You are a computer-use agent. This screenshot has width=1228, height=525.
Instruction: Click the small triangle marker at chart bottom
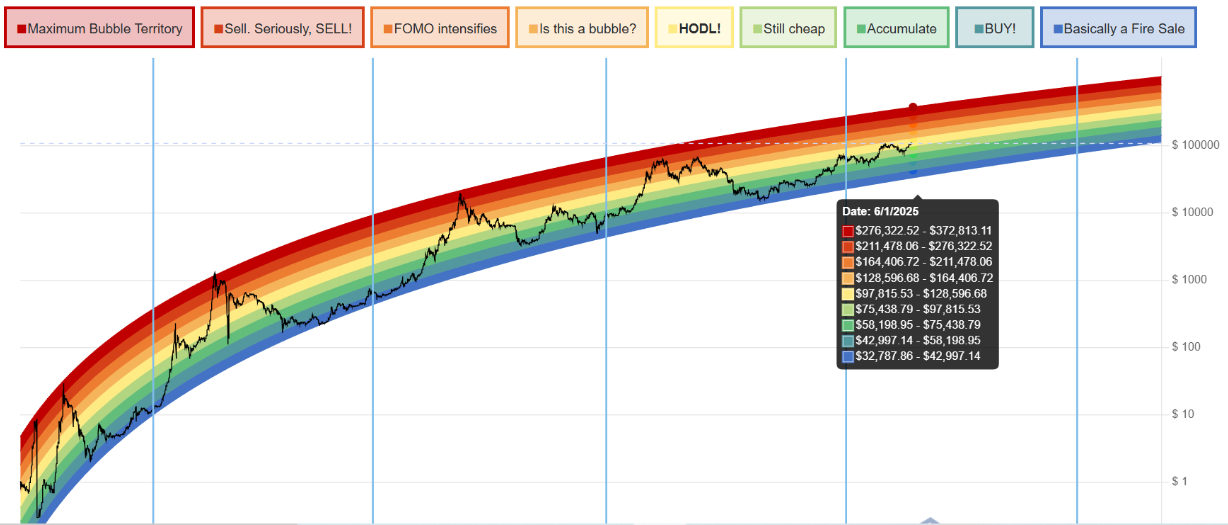coord(930,520)
